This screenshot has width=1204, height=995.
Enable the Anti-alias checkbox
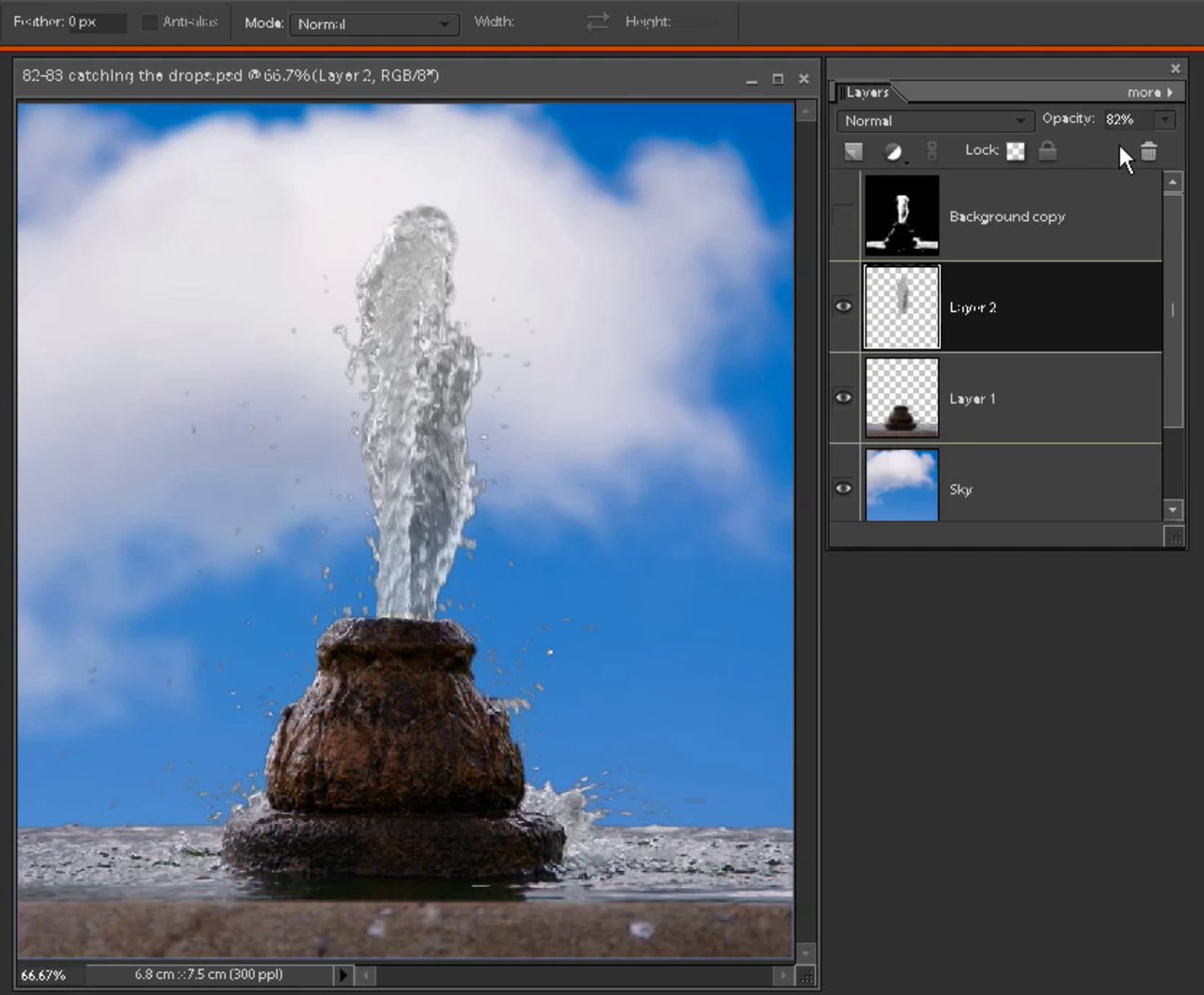click(149, 23)
